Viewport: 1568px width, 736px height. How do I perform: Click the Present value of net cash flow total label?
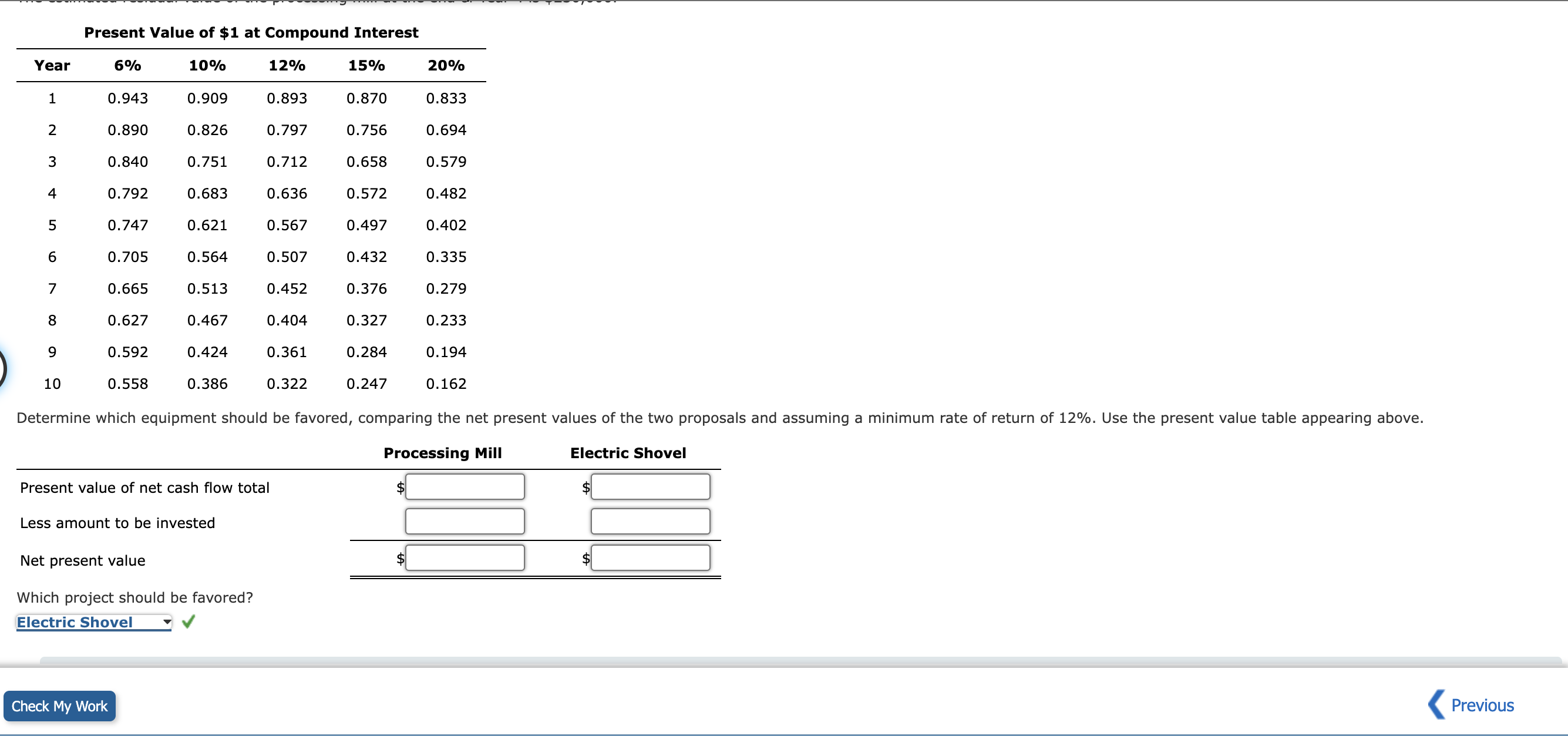[x=145, y=488]
